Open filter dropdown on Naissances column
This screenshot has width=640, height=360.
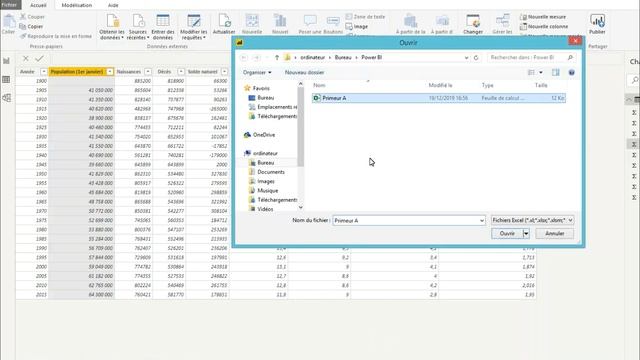(x=148, y=72)
